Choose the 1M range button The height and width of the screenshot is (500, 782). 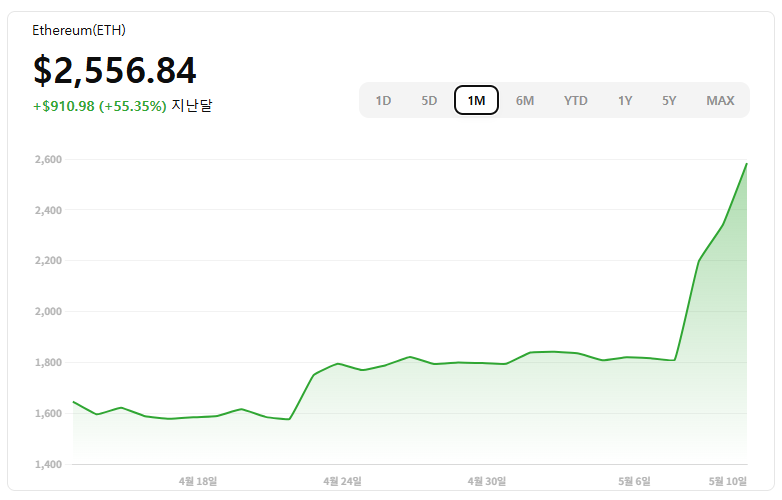tap(476, 100)
